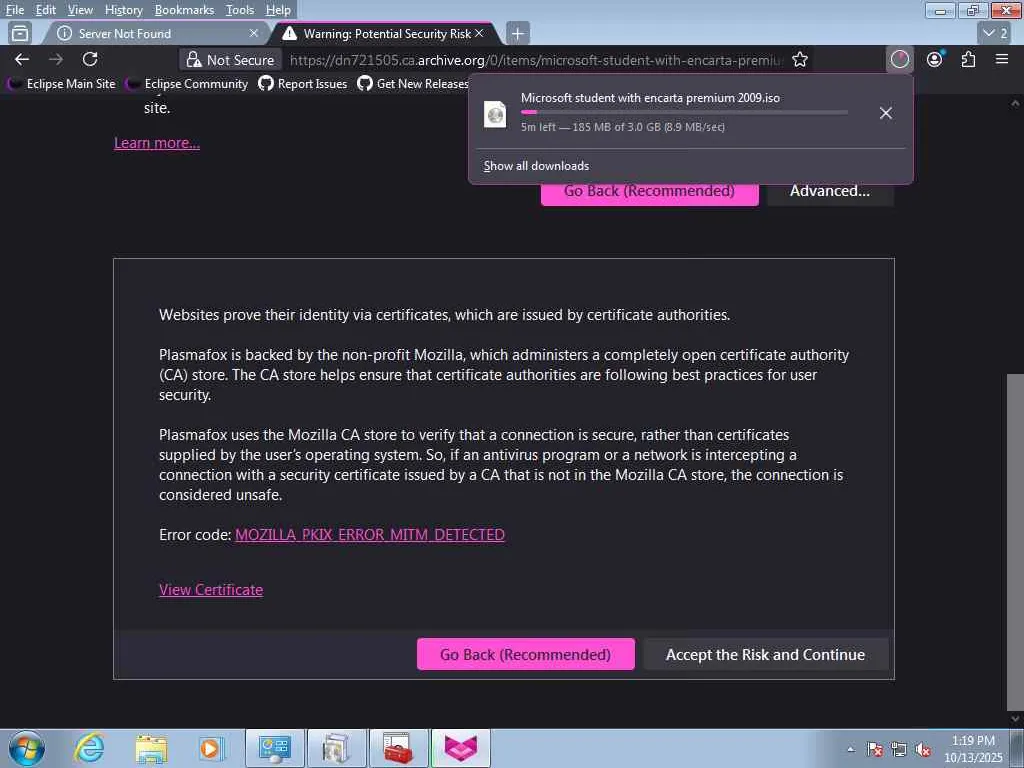
Task: Open the Edit menu
Action: click(x=46, y=10)
